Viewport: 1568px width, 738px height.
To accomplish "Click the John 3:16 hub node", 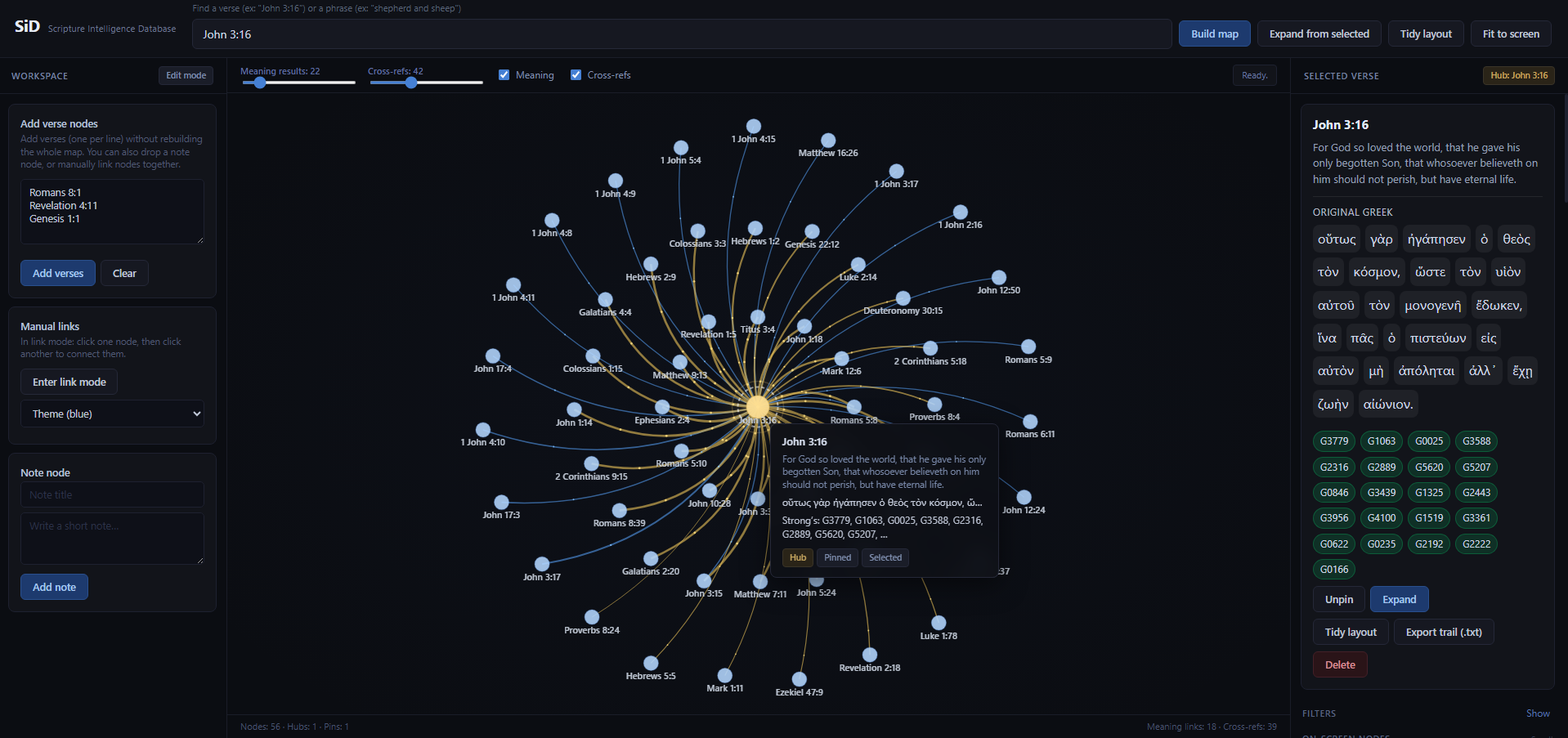I will click(758, 406).
